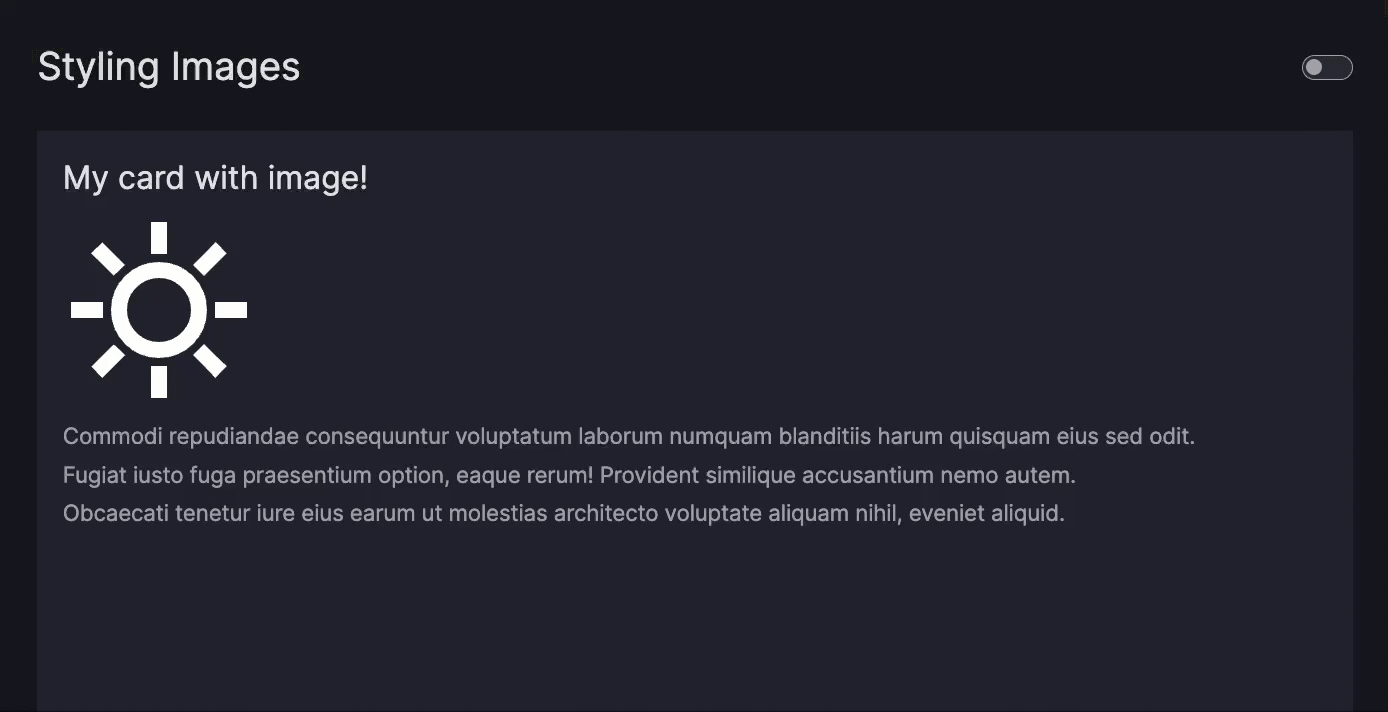This screenshot has width=1388, height=712.
Task: Click the top ray of the sun icon
Action: click(158, 238)
